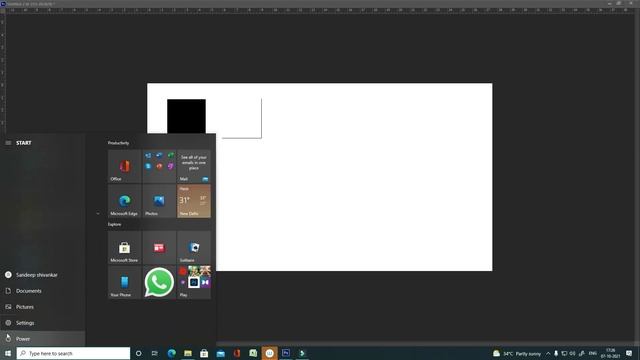Click the Power option
The width and height of the screenshot is (640, 360).
pos(42,338)
